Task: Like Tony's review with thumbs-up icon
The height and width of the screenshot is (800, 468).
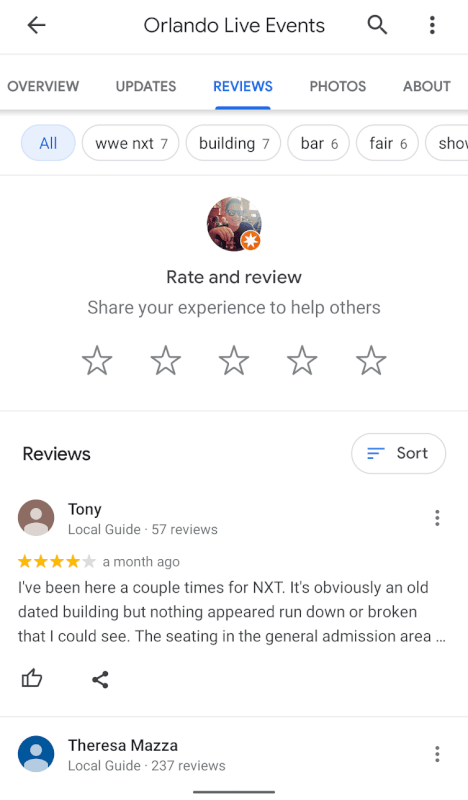Action: (32, 679)
